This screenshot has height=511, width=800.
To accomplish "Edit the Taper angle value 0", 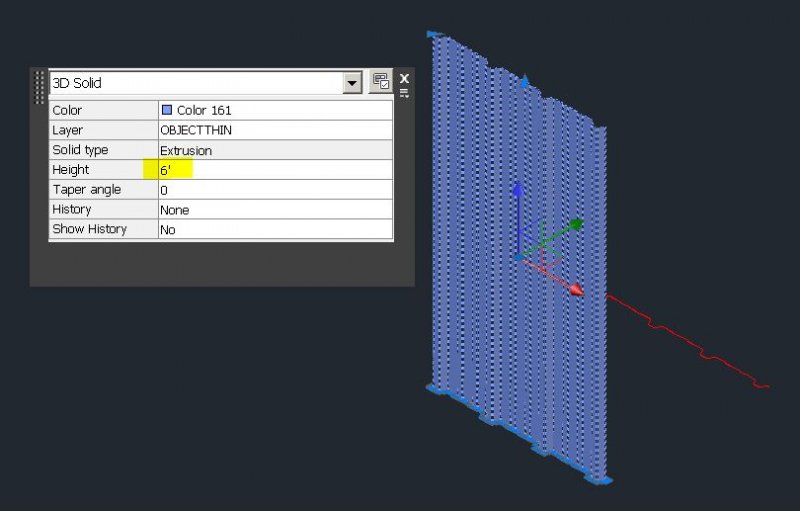I will [x=276, y=190].
